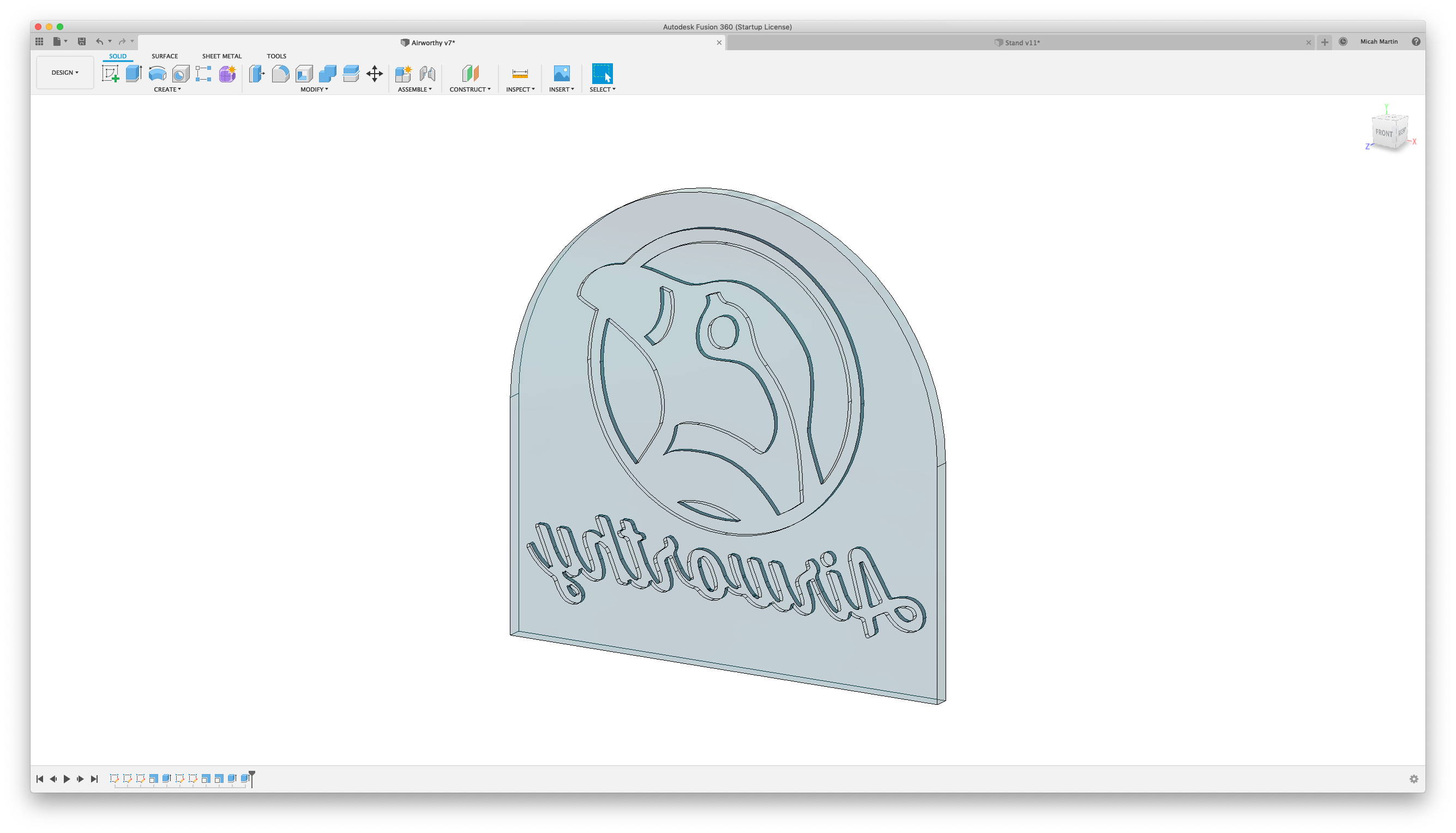Open a new design tab with plus
This screenshot has height=833, width=1456.
(1325, 43)
